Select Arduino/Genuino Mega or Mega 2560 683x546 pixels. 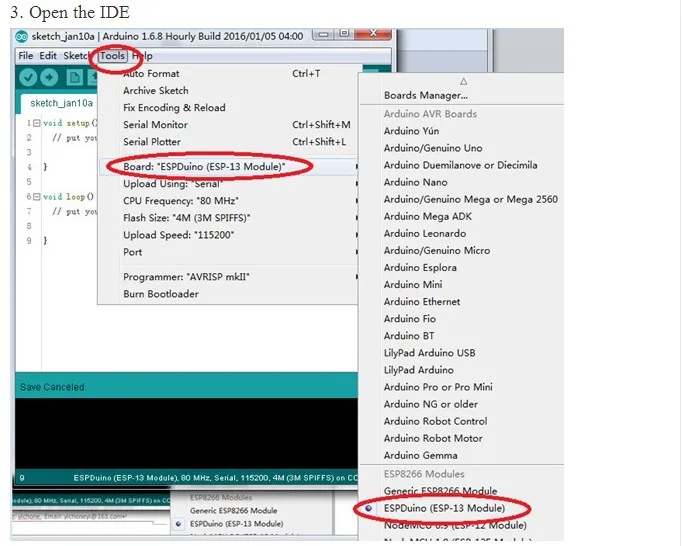coord(462,199)
